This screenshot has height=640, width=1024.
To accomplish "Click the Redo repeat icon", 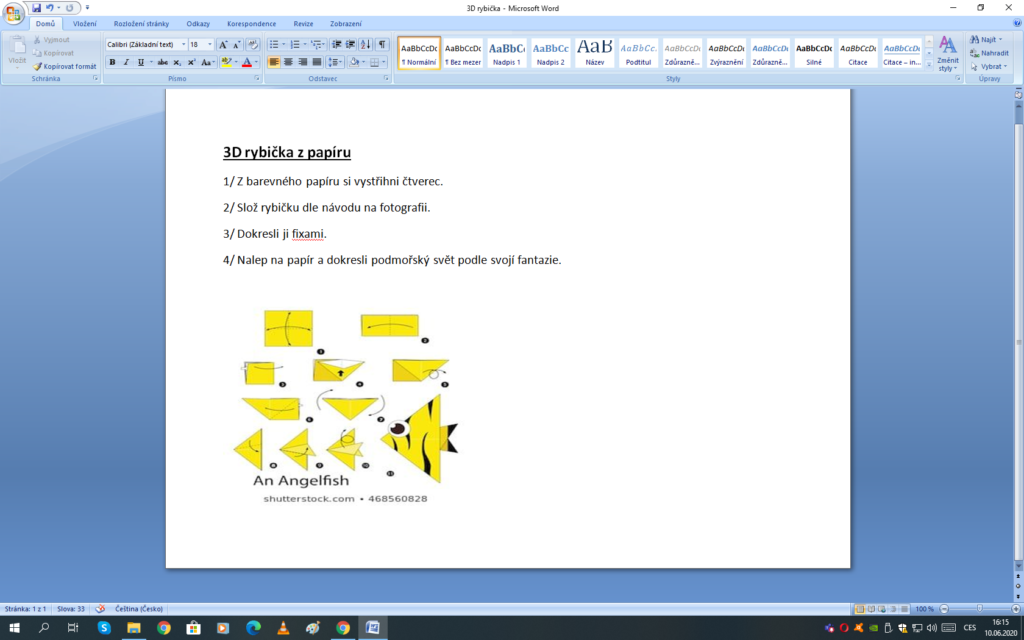I will tap(69, 8).
